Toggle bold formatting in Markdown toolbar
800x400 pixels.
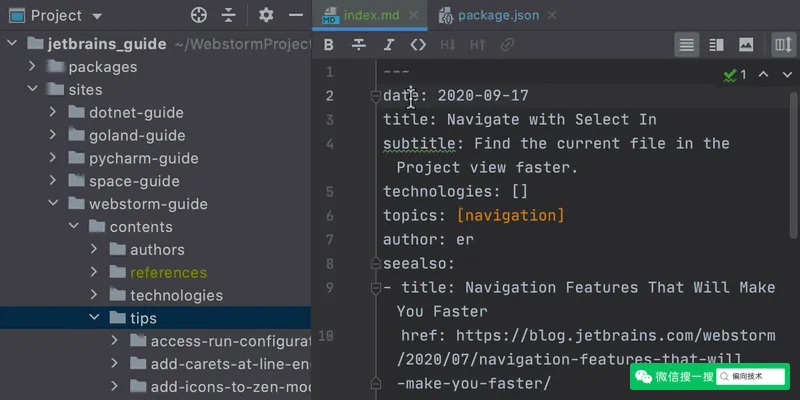329,45
